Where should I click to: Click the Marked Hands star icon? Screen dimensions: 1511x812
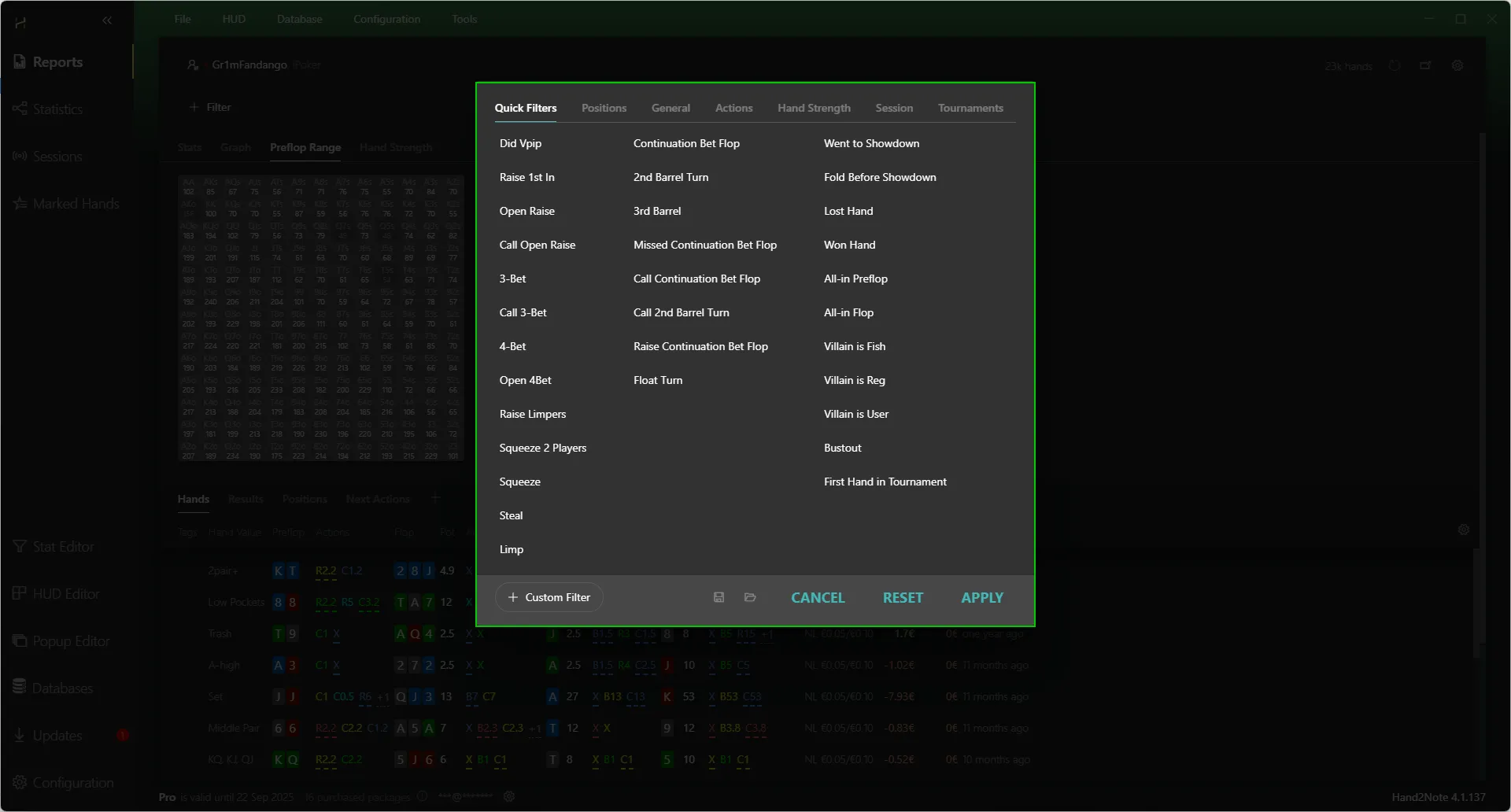tap(20, 204)
